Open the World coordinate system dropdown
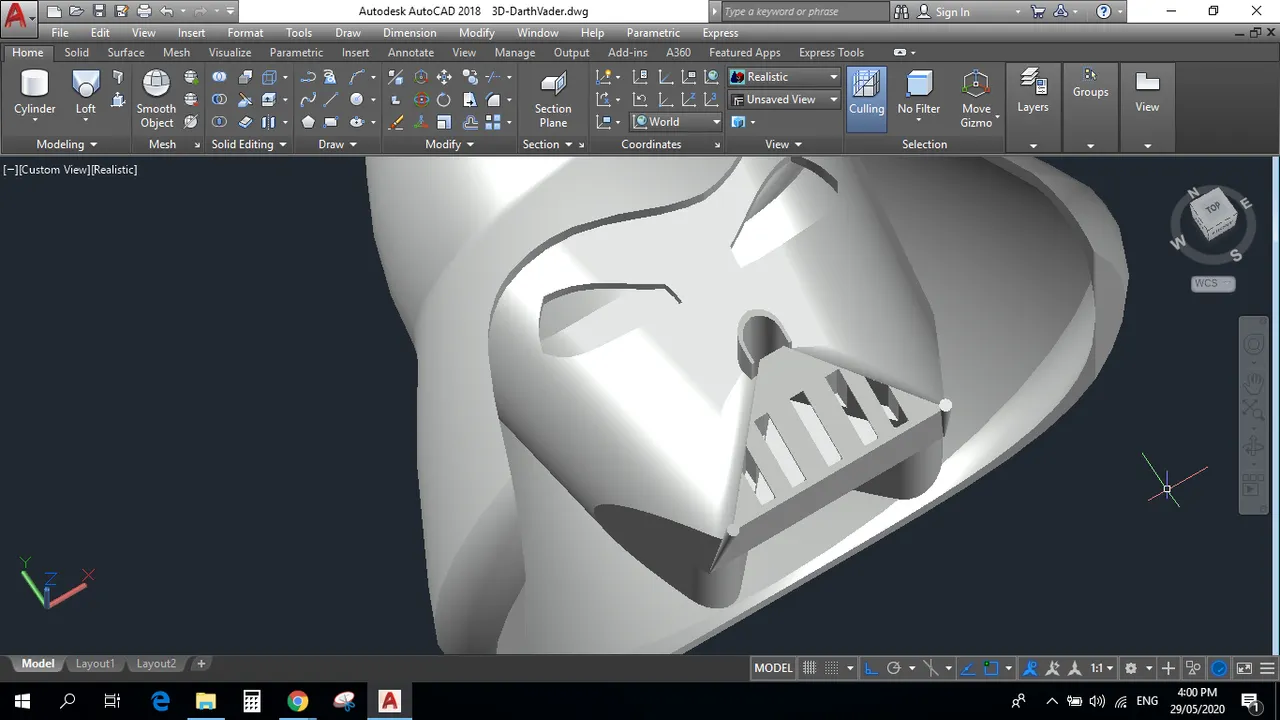 [676, 122]
